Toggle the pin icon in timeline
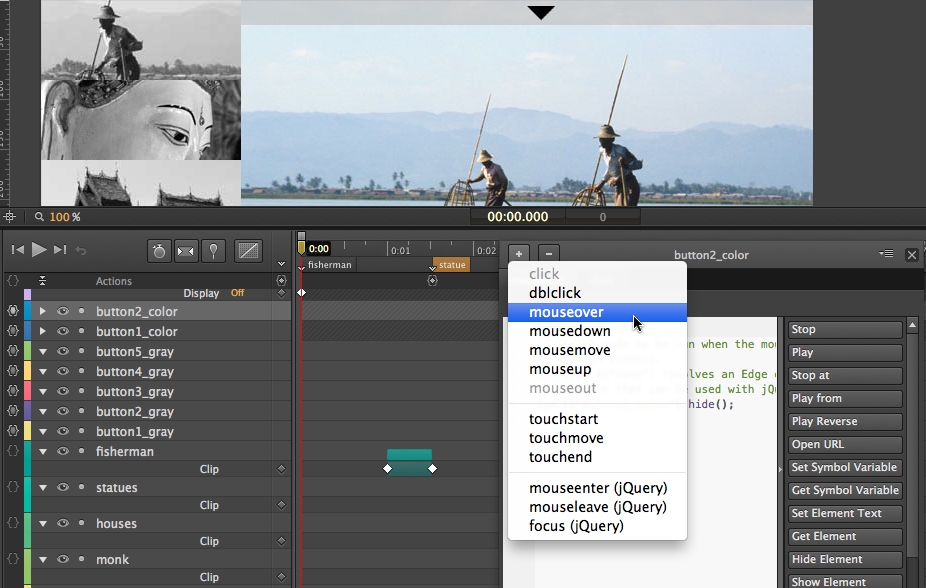Viewport: 926px width, 588px height. tap(213, 251)
